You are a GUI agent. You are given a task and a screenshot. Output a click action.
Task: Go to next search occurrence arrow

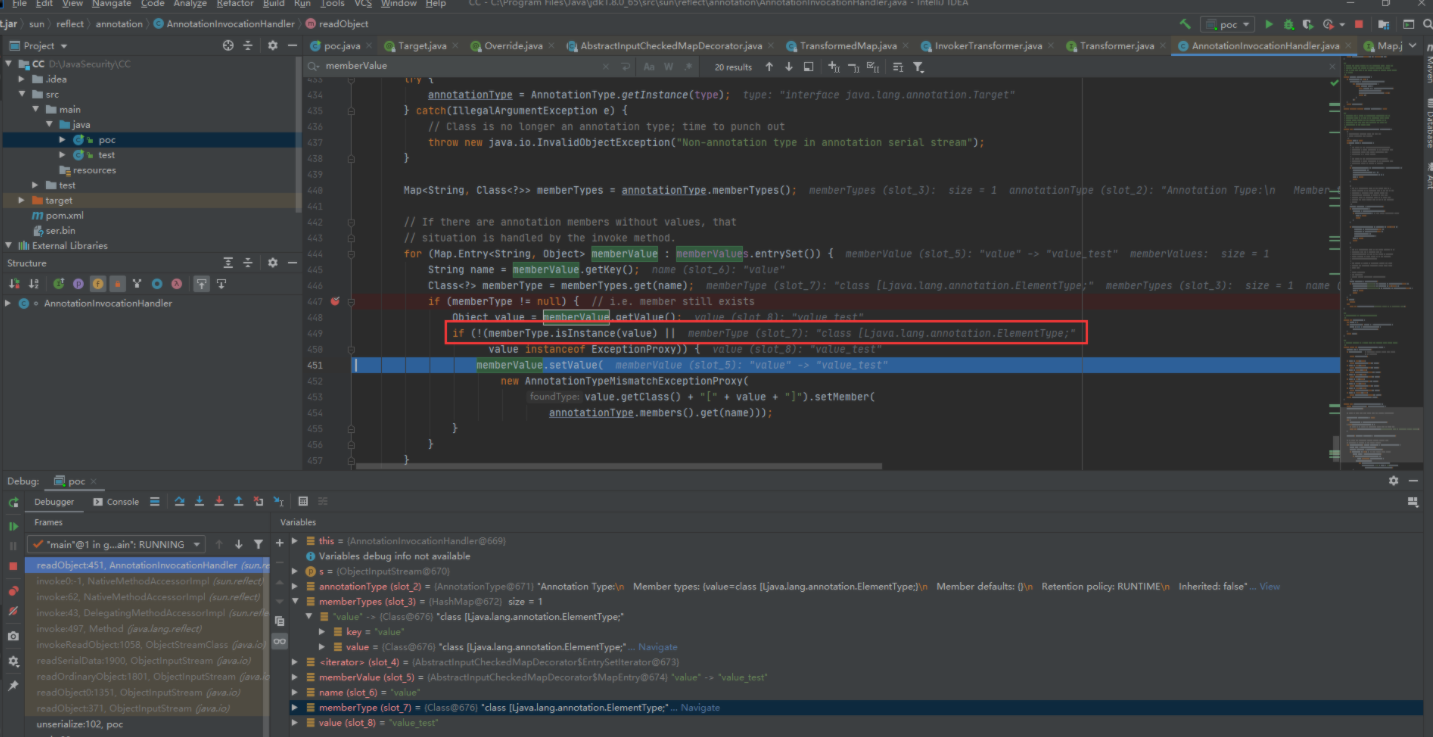(789, 66)
